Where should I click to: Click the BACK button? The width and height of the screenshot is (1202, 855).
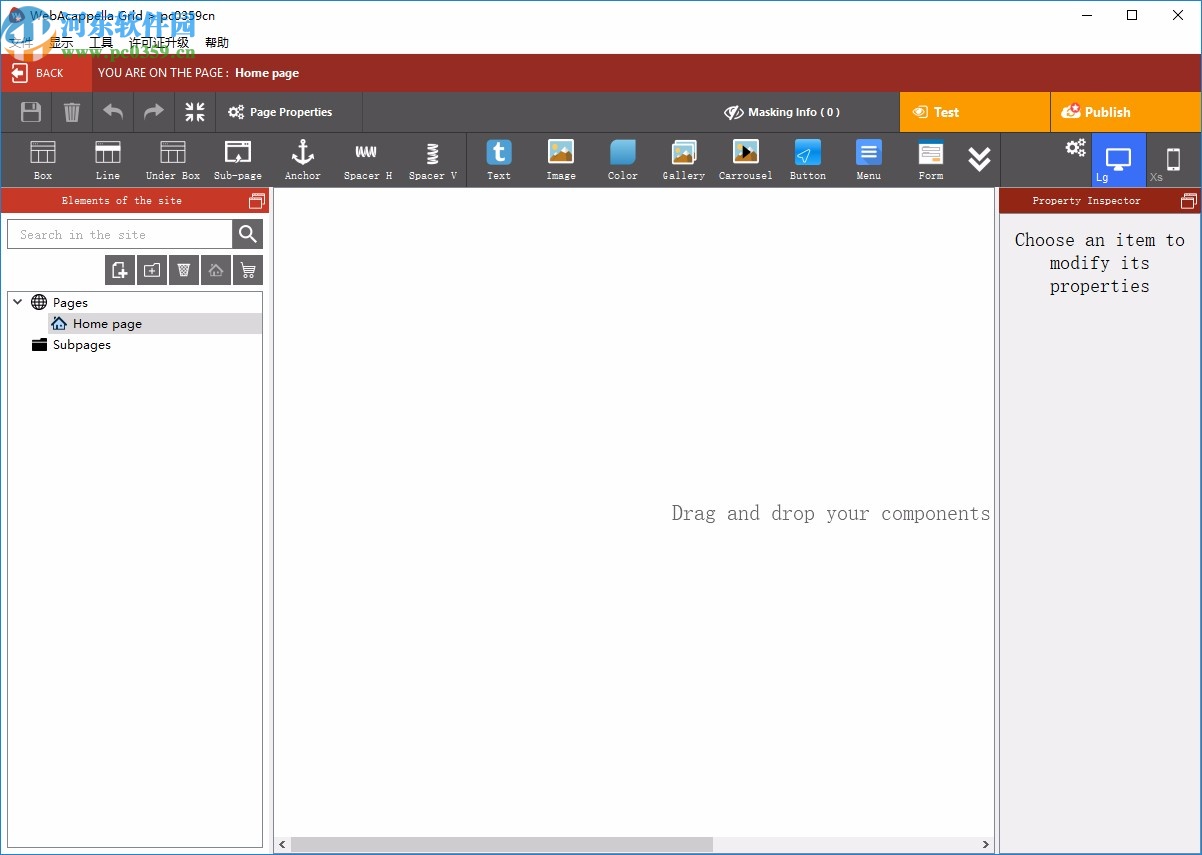pyautogui.click(x=47, y=73)
